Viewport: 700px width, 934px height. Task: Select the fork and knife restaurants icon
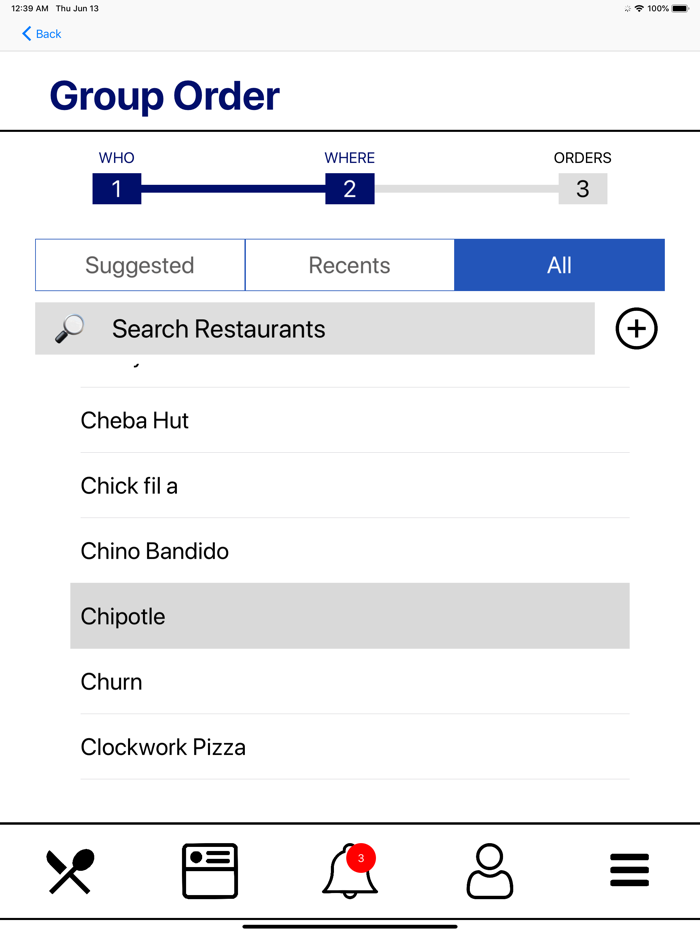[68, 871]
